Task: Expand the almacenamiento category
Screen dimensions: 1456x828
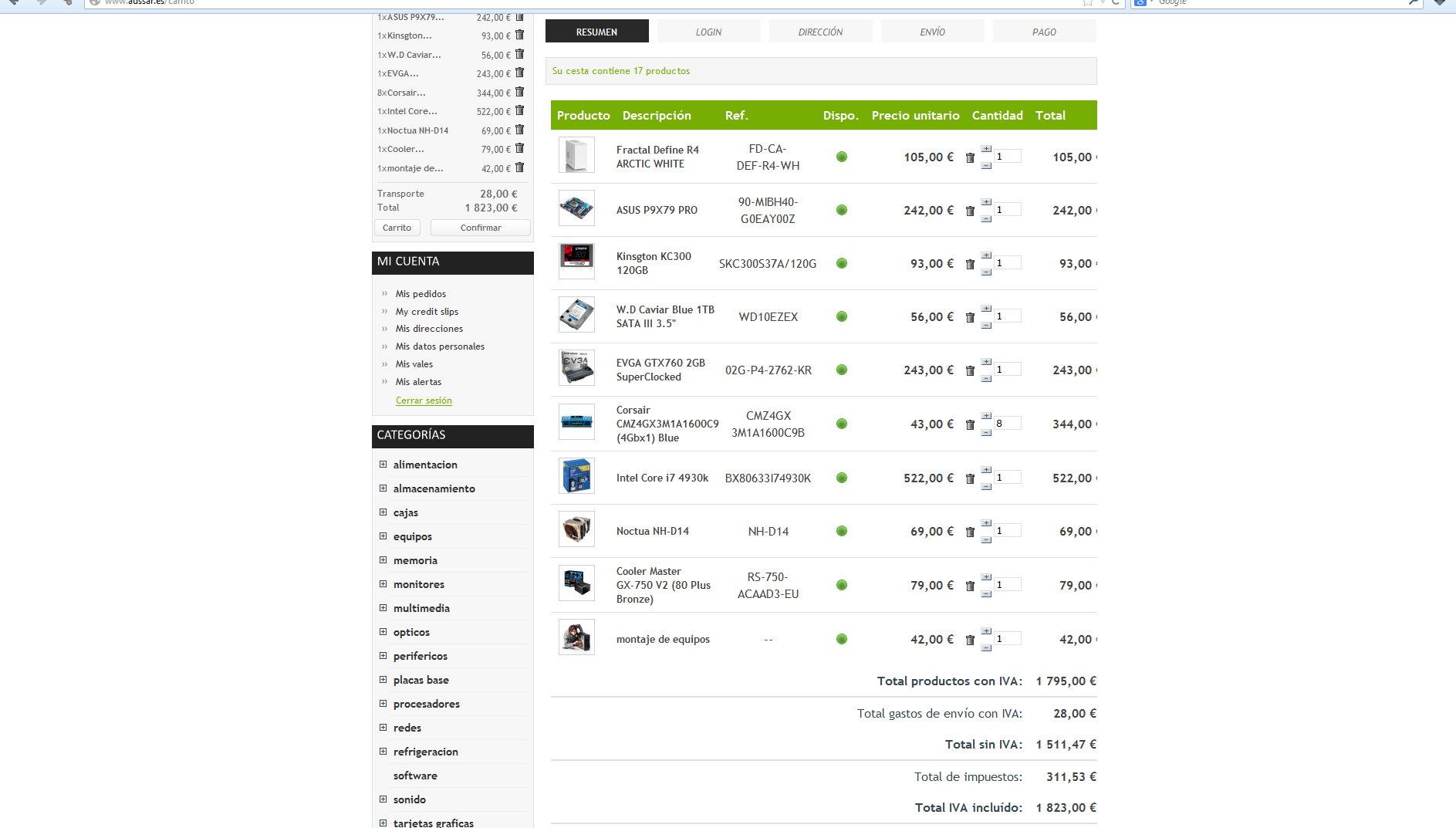Action: 383,488
